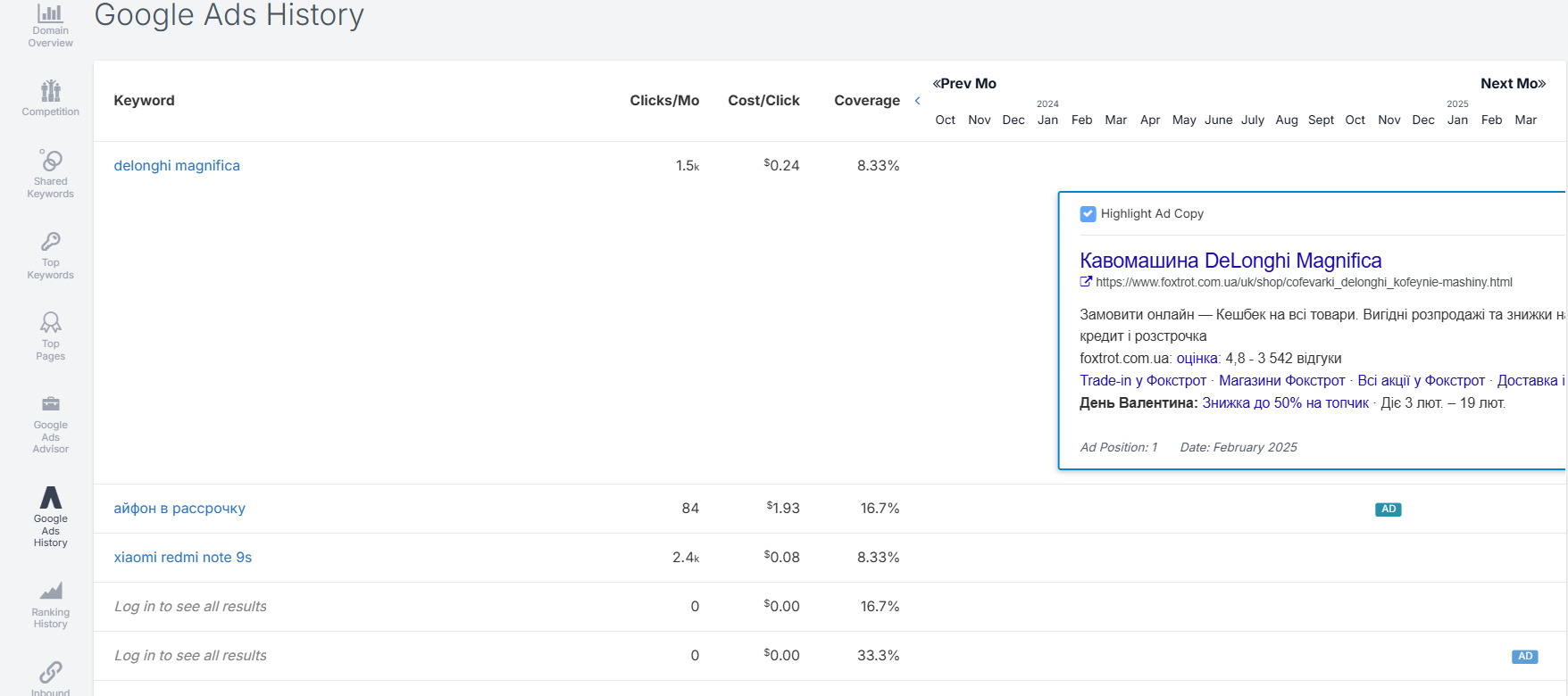Open Competition chess icon in sidebar
This screenshot has height=696, width=1568.
pyautogui.click(x=51, y=91)
